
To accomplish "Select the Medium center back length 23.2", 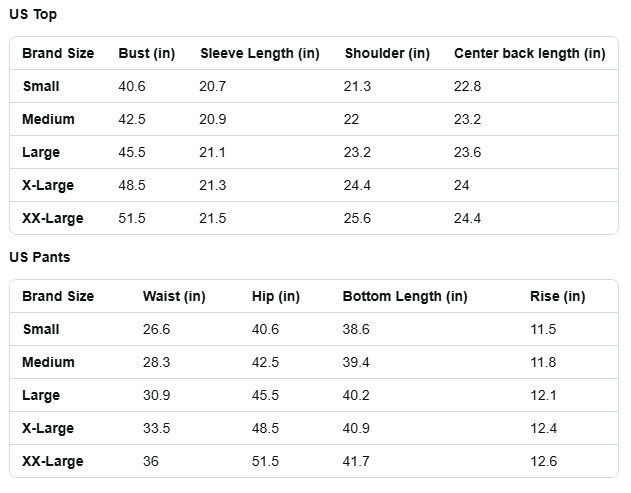I will pos(467,119).
